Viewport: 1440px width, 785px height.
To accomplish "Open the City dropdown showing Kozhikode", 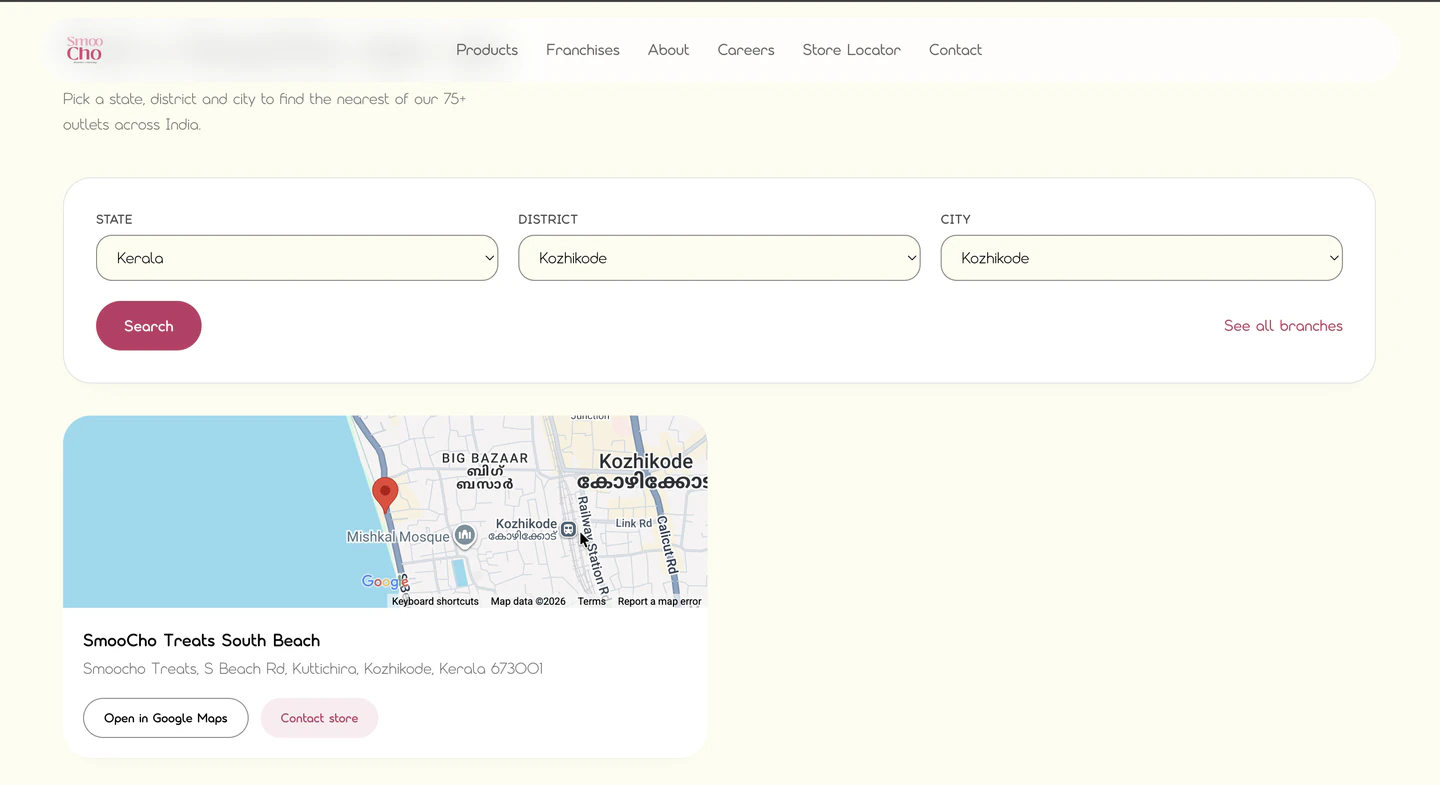I will (1141, 258).
